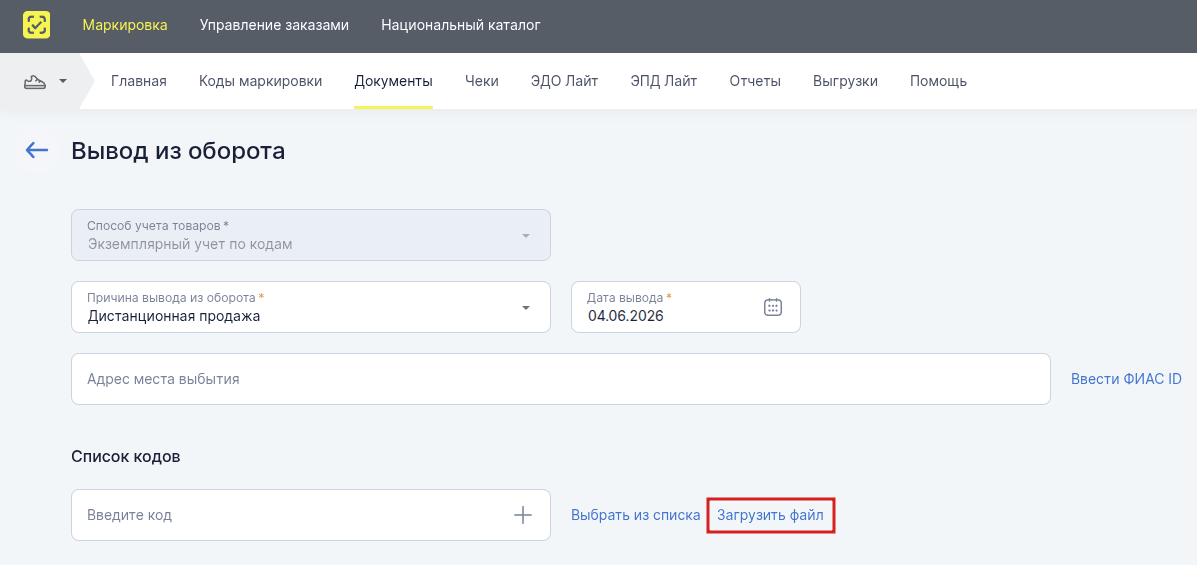This screenshot has width=1197, height=565.
Task: Open the shoe product group selector
Action: click(46, 81)
